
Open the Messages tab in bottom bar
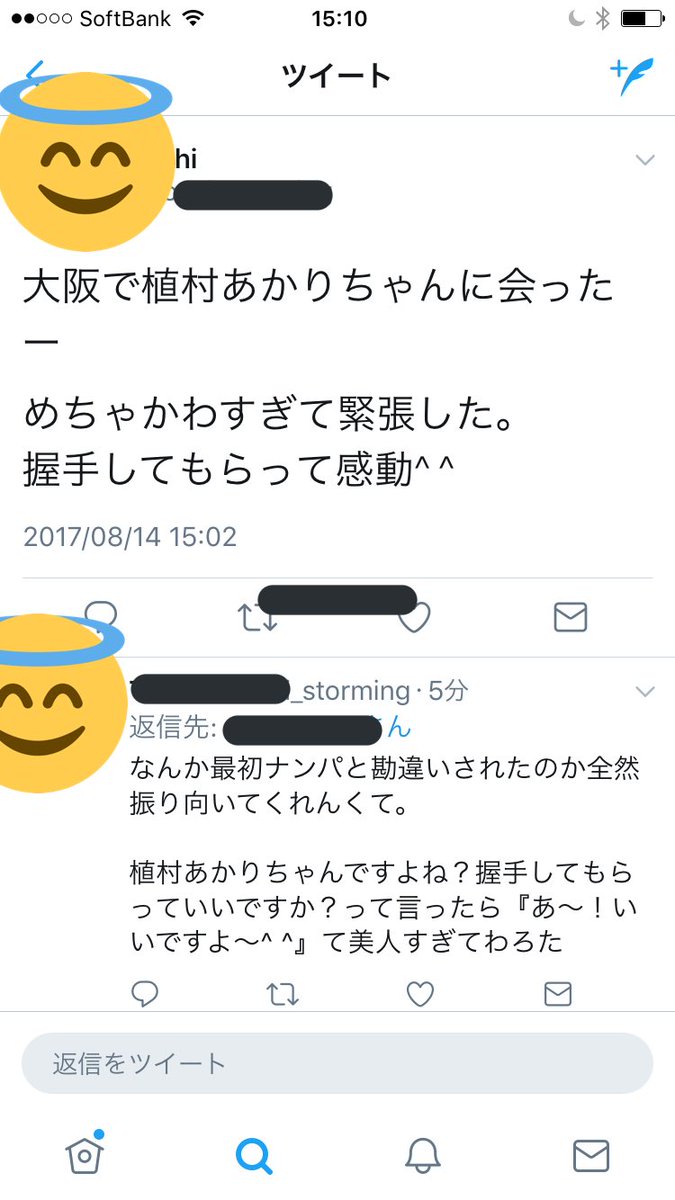tap(591, 1155)
